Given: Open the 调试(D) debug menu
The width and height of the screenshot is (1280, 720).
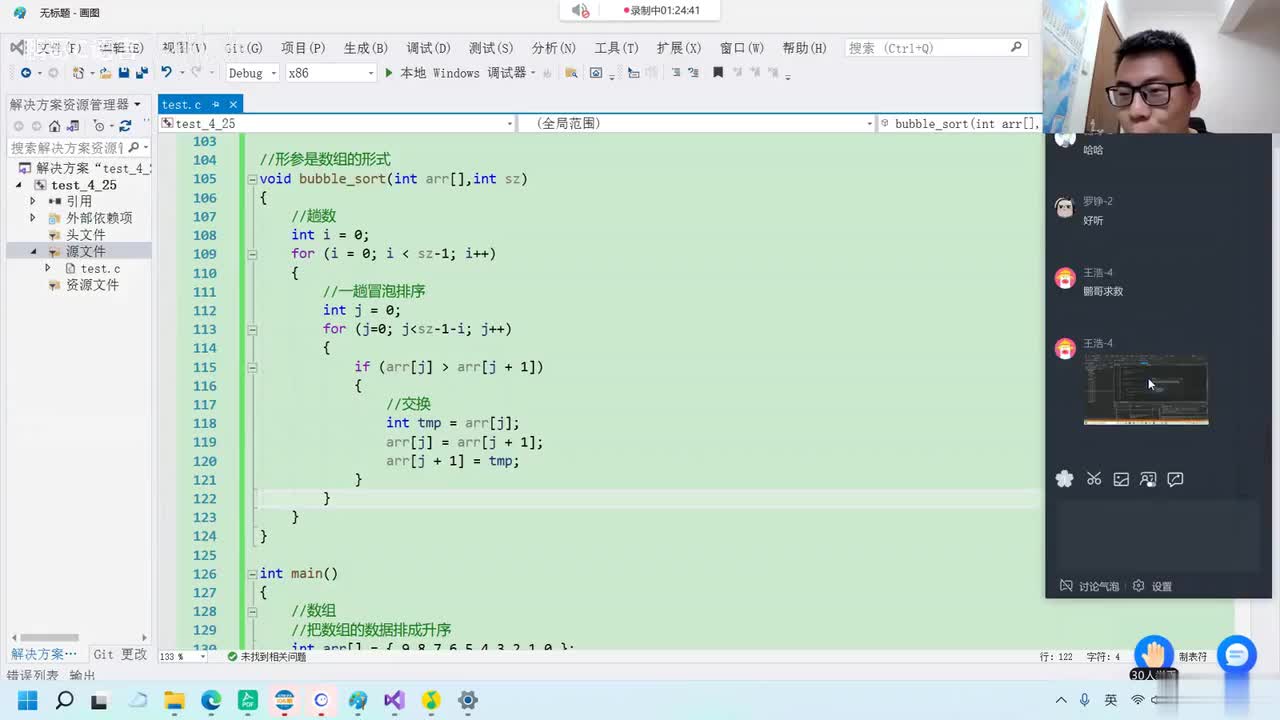Looking at the screenshot, I should tap(428, 48).
